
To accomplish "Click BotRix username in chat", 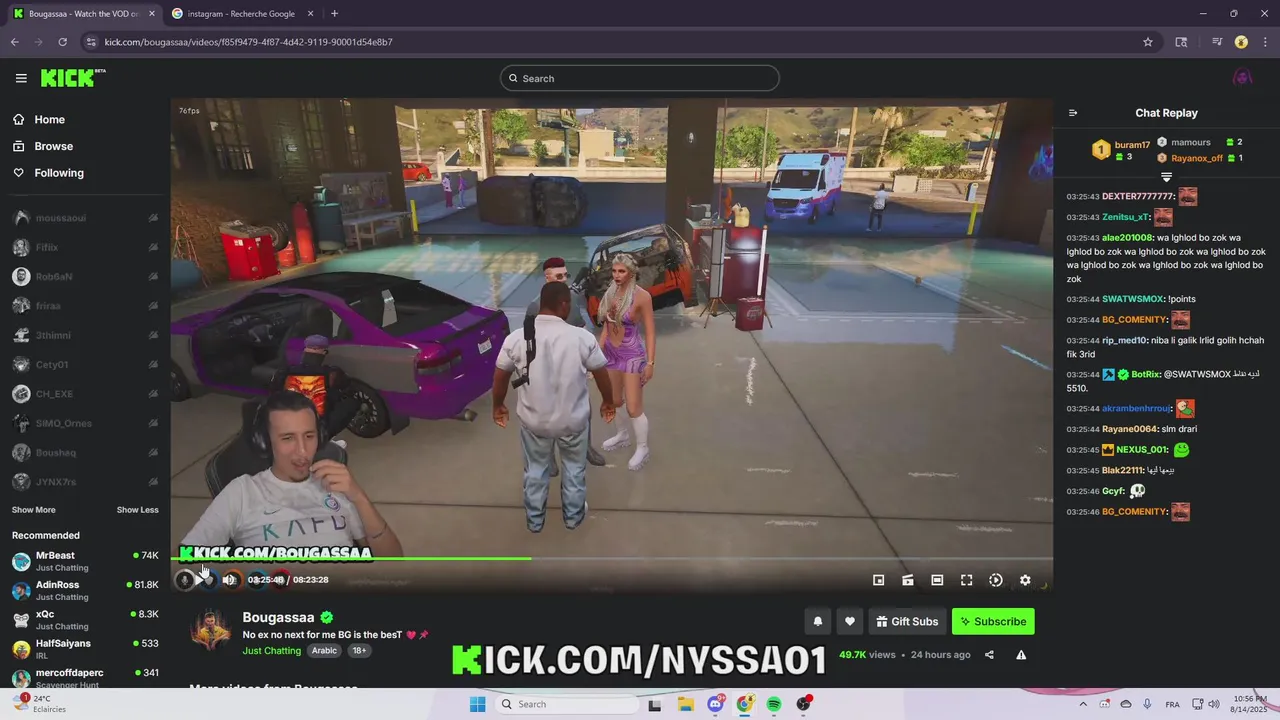I will tap(1145, 374).
